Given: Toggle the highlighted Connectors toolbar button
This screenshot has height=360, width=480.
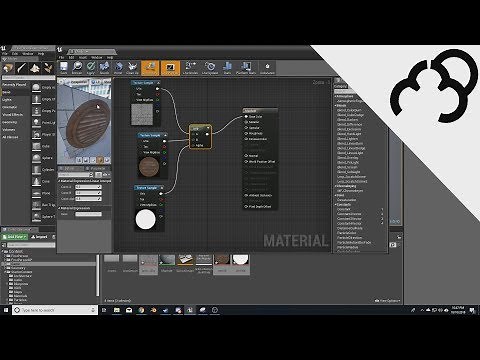Looking at the screenshot, I should (x=150, y=68).
